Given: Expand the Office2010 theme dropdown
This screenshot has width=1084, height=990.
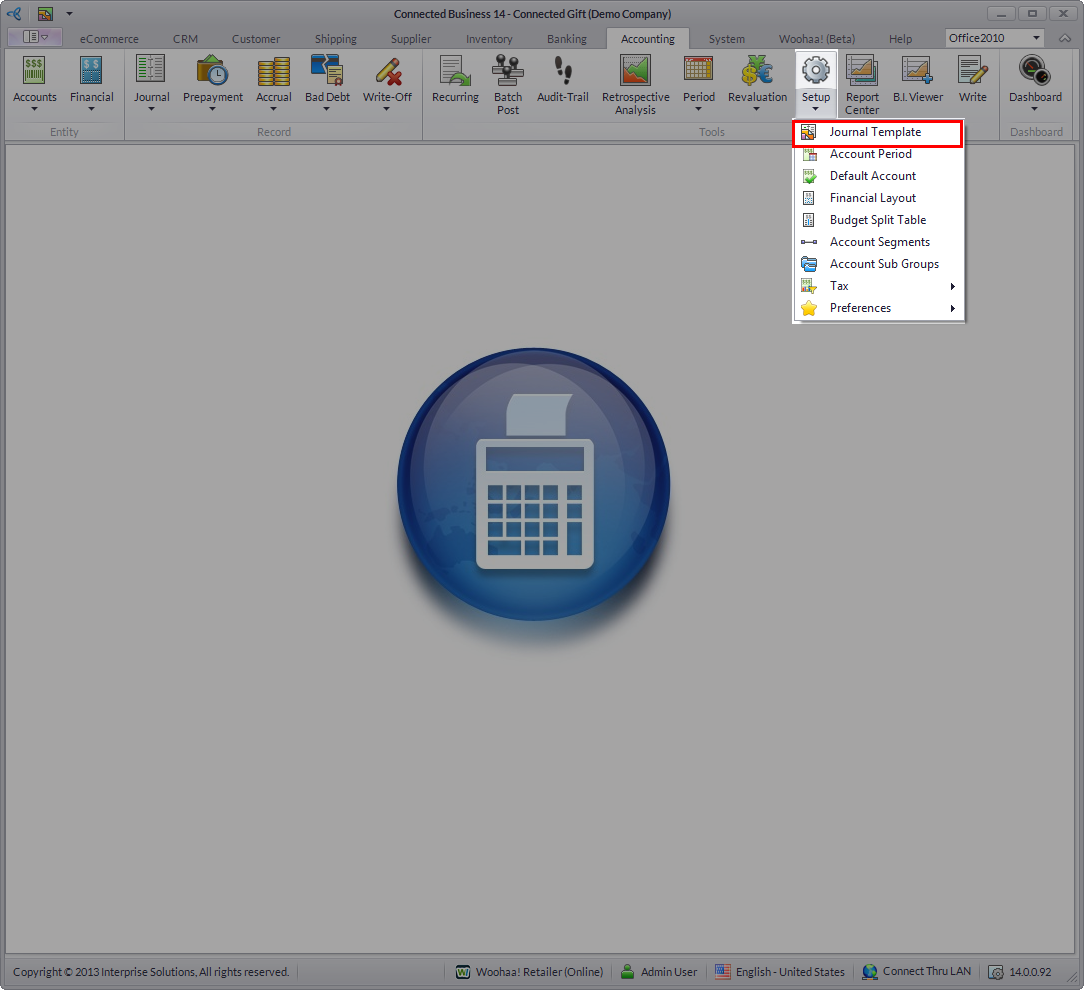Looking at the screenshot, I should [x=1036, y=38].
